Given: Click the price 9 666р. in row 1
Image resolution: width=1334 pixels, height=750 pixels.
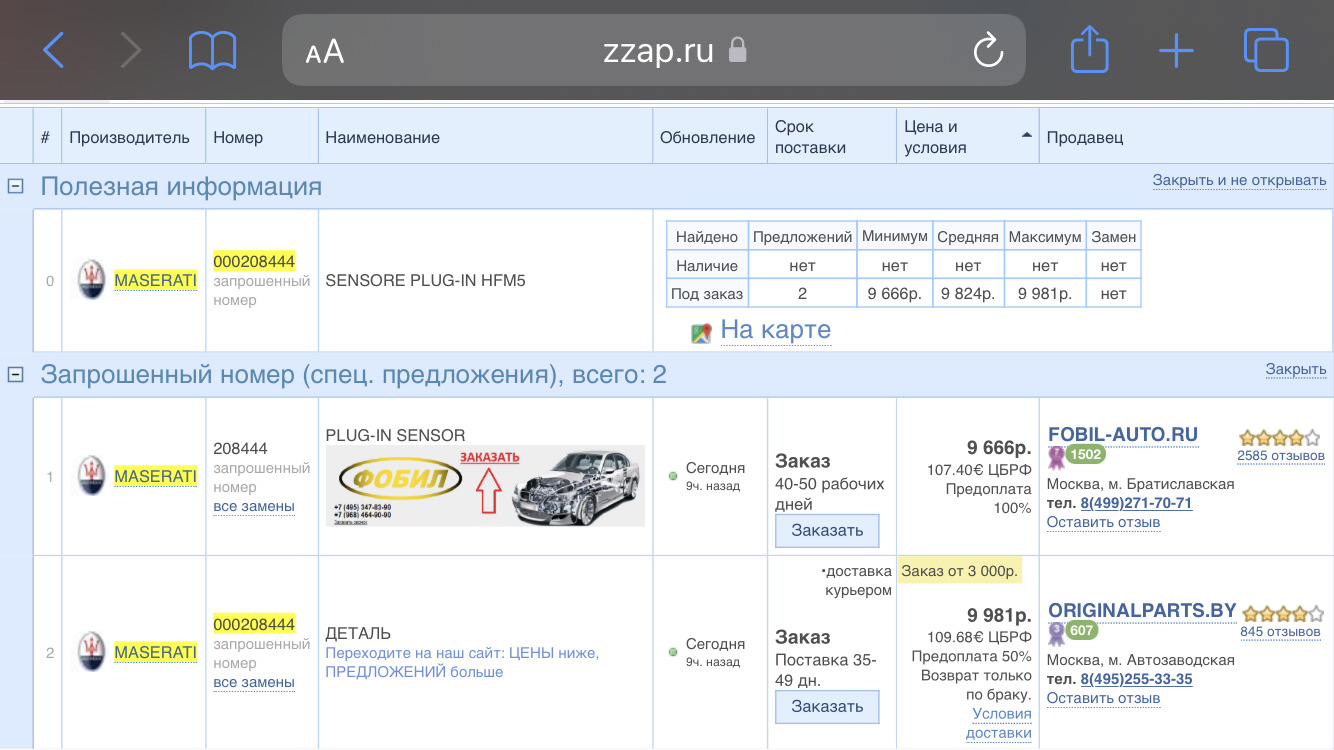Looking at the screenshot, I should pyautogui.click(x=999, y=447).
